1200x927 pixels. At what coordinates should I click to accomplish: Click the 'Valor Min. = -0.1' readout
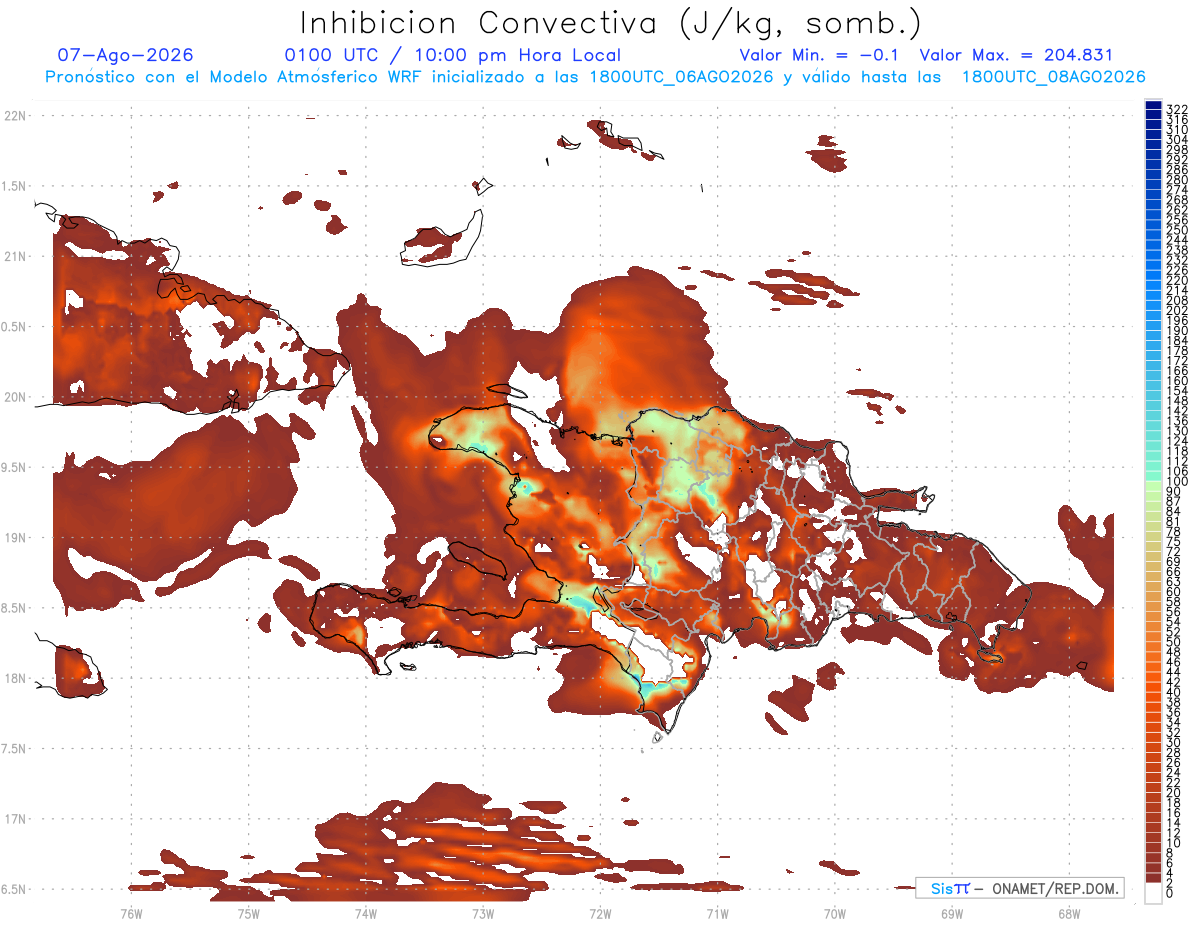pyautogui.click(x=820, y=55)
